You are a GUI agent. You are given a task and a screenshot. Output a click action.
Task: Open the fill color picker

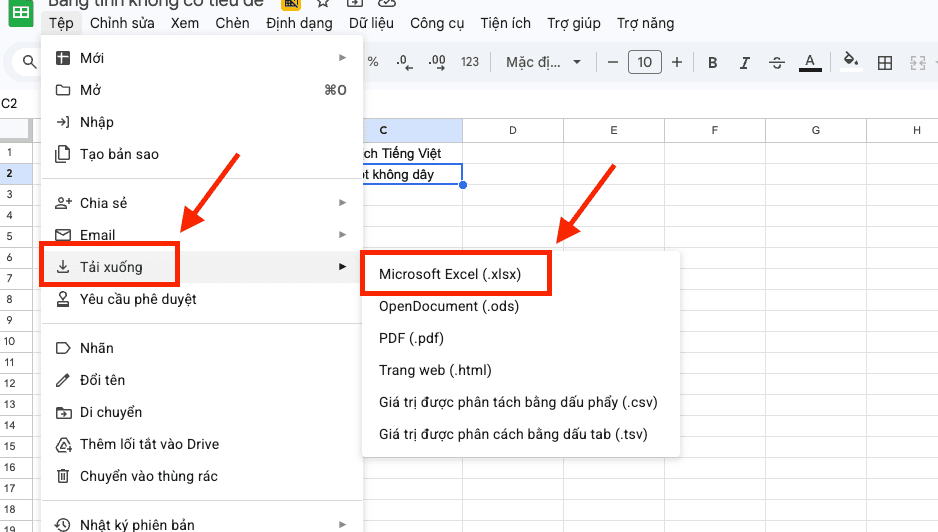851,61
